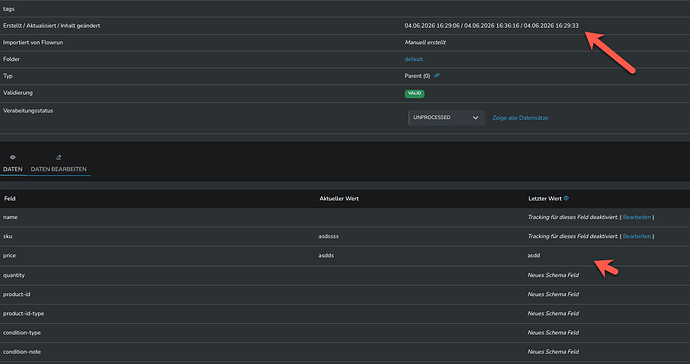Click the created/updated timestamps value
Viewport: 690px width, 364px height.
point(492,26)
